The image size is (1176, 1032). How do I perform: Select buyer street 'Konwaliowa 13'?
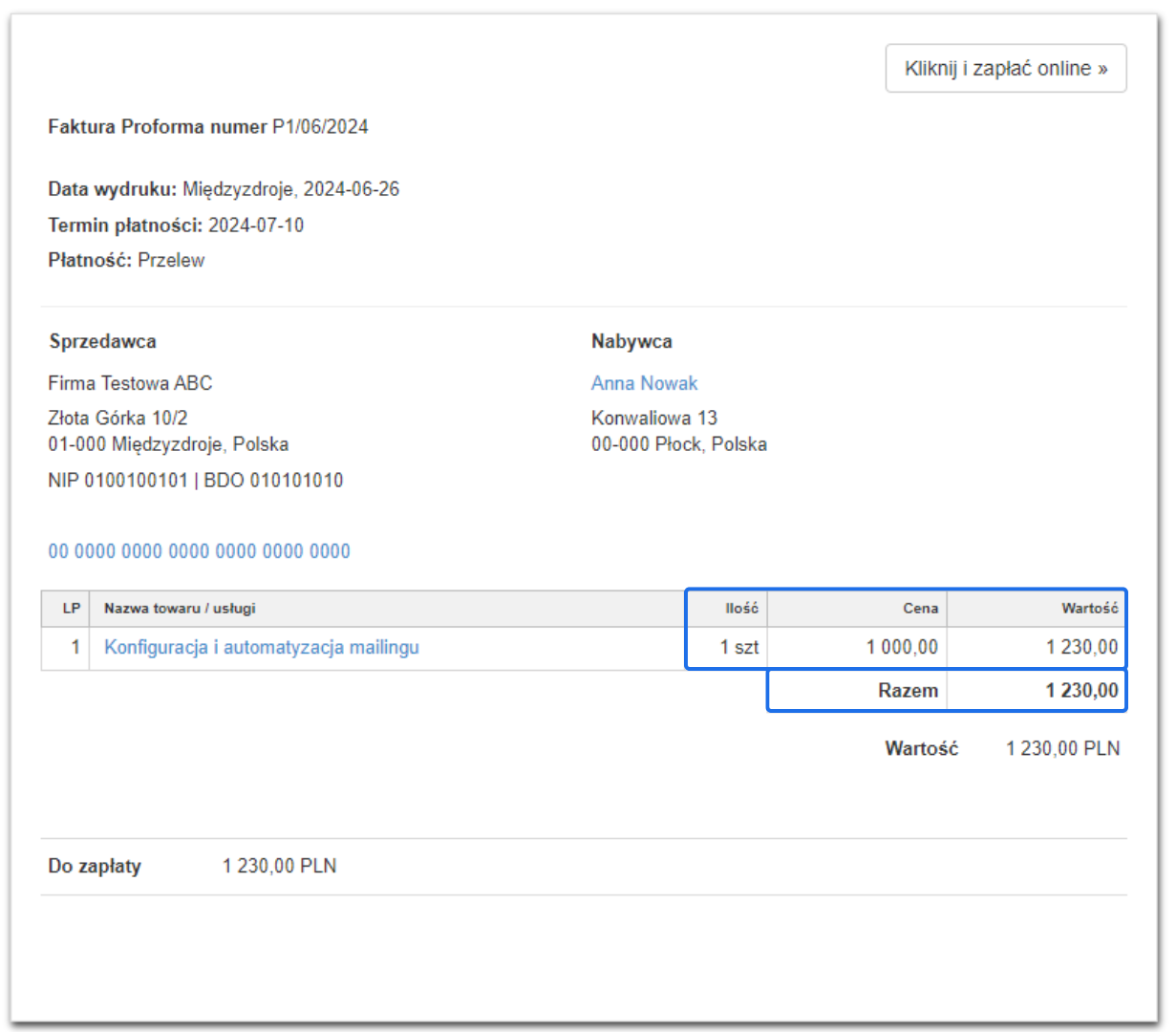pyautogui.click(x=653, y=418)
